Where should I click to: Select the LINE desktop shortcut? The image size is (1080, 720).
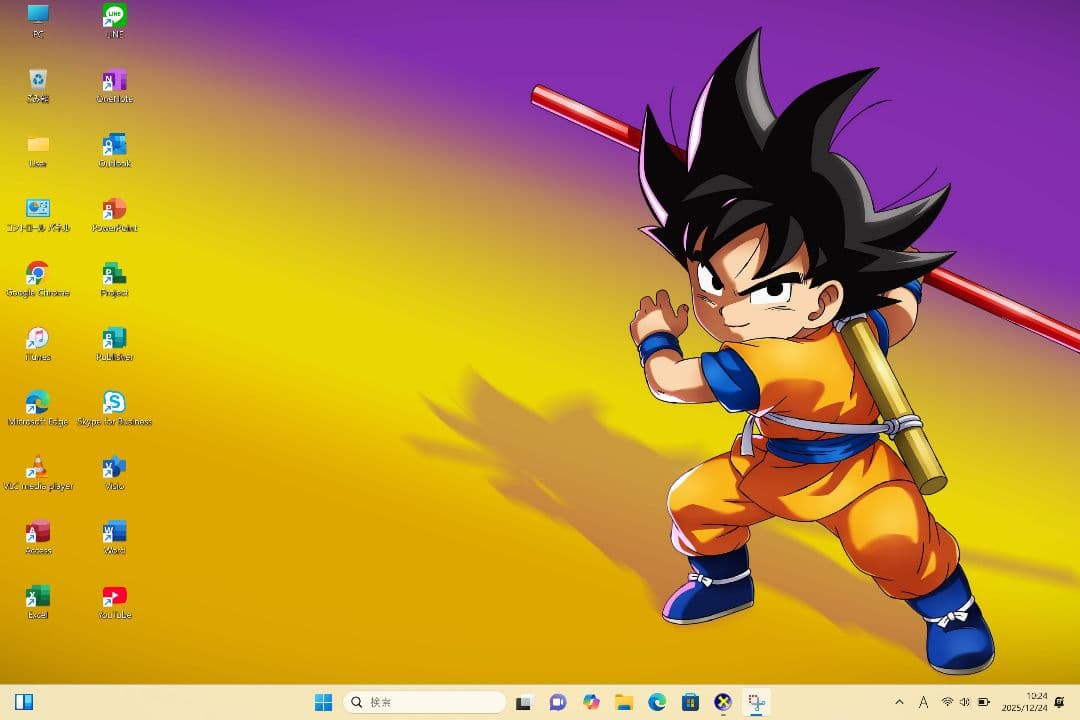(114, 16)
